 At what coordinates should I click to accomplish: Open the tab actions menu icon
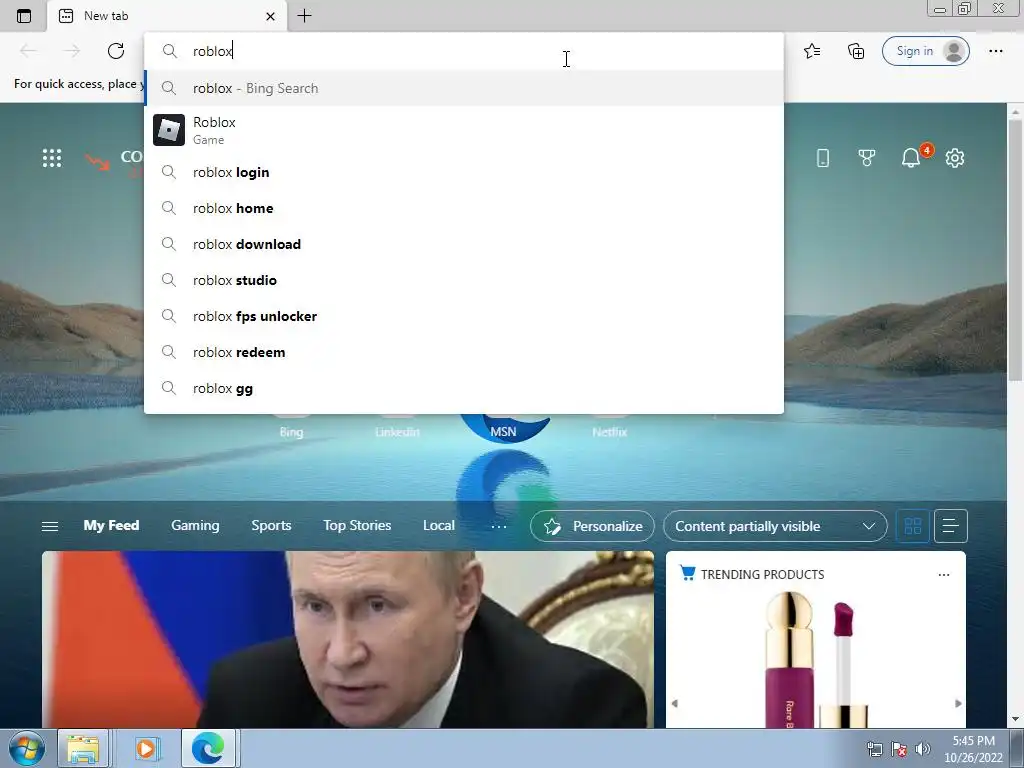point(24,16)
